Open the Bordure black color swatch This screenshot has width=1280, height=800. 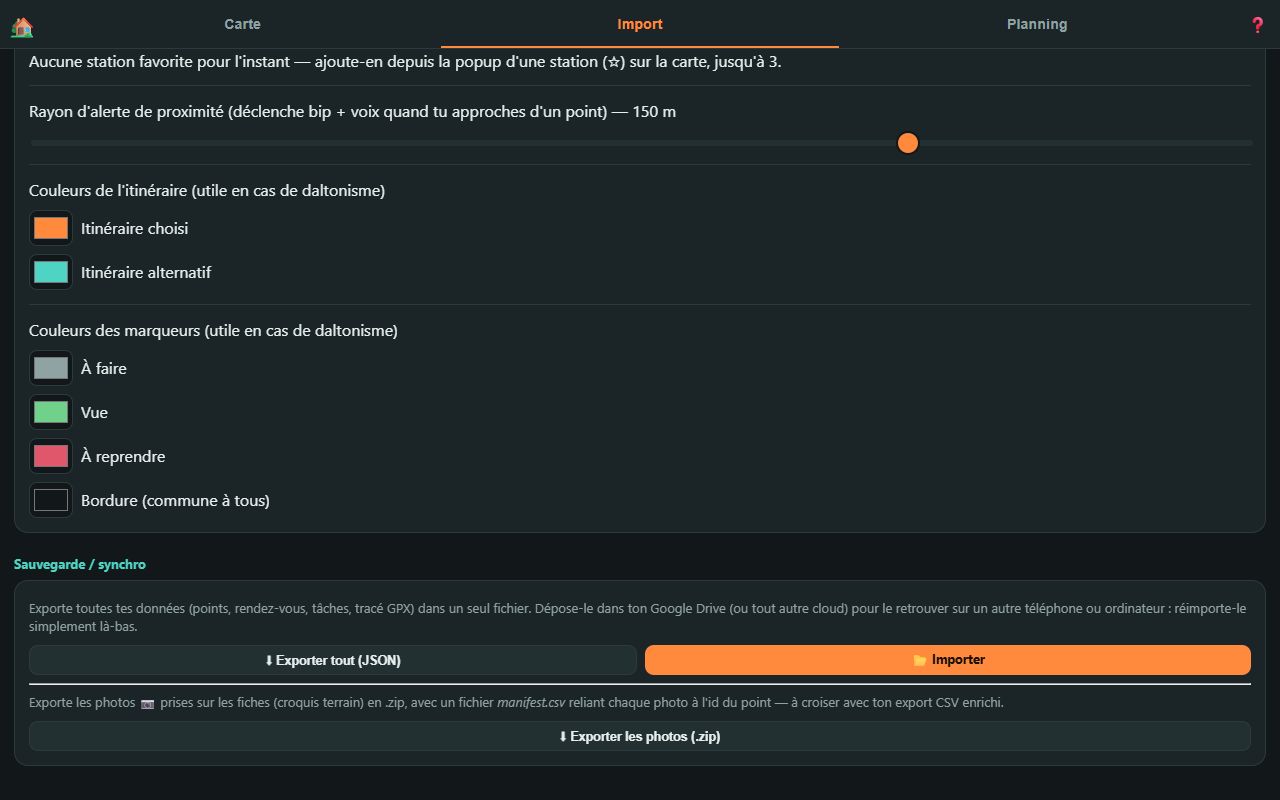[x=51, y=500]
